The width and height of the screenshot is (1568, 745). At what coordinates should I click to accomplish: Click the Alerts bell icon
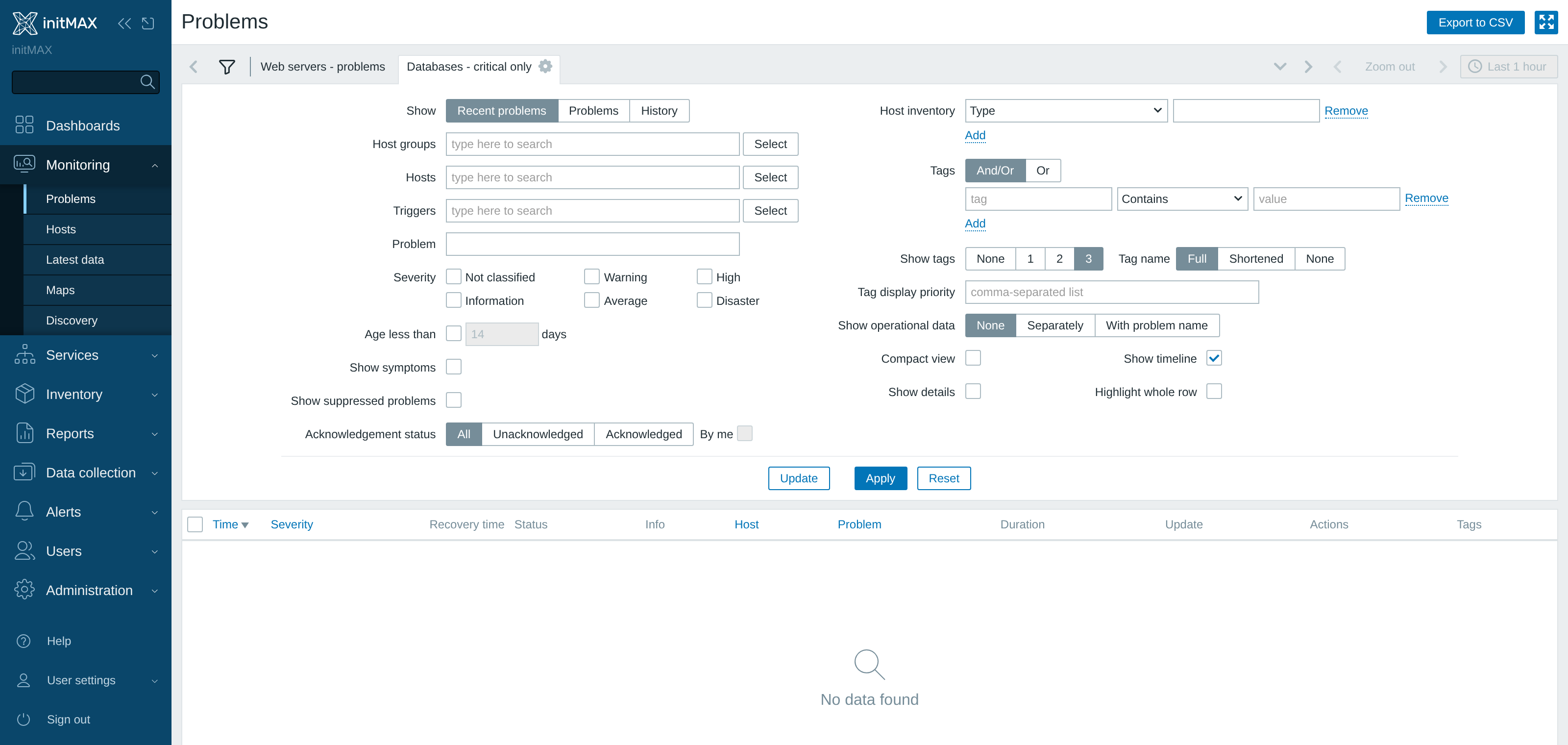coord(24,511)
